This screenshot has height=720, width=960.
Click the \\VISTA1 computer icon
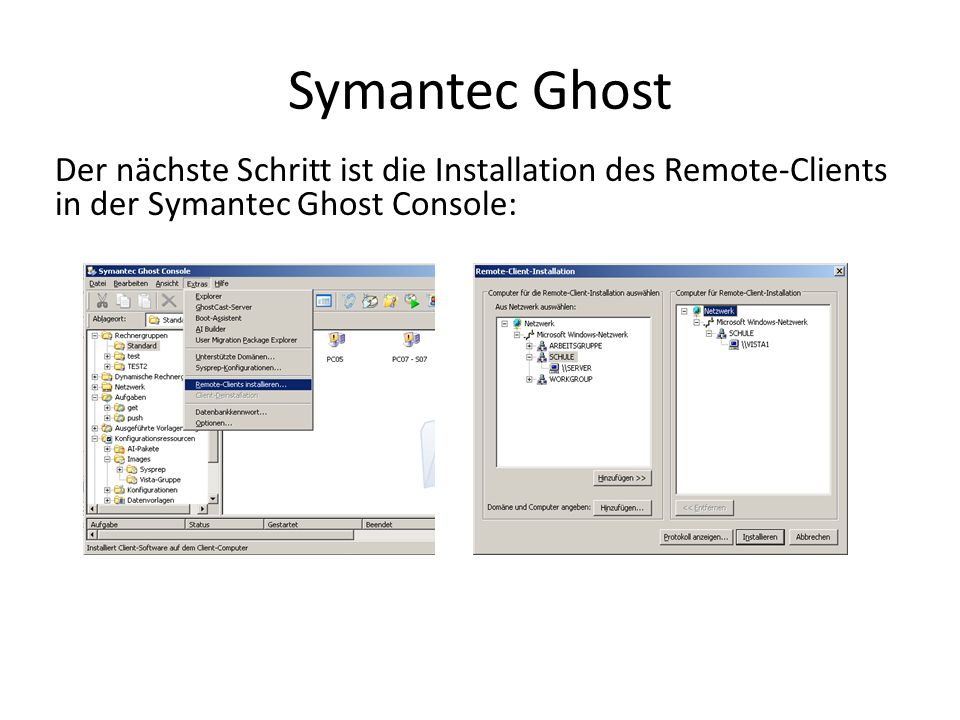coord(733,345)
